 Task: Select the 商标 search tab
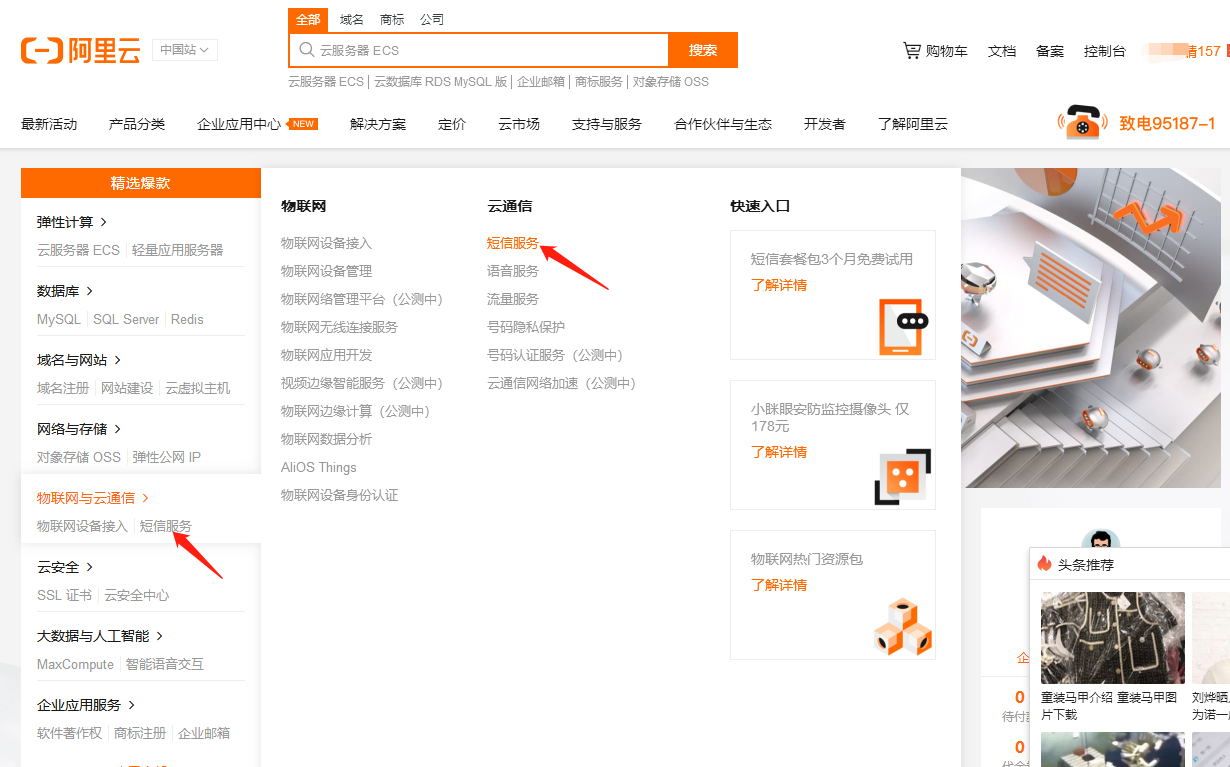(x=392, y=20)
